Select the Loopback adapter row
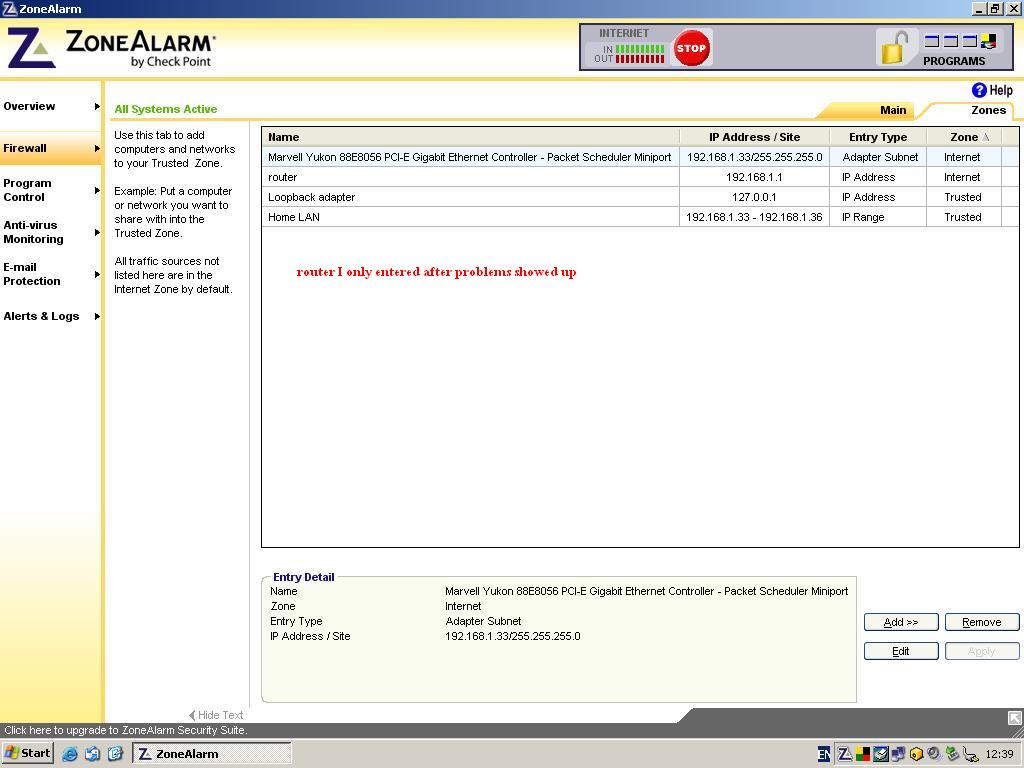Screen dimensions: 1024x768 point(640,197)
